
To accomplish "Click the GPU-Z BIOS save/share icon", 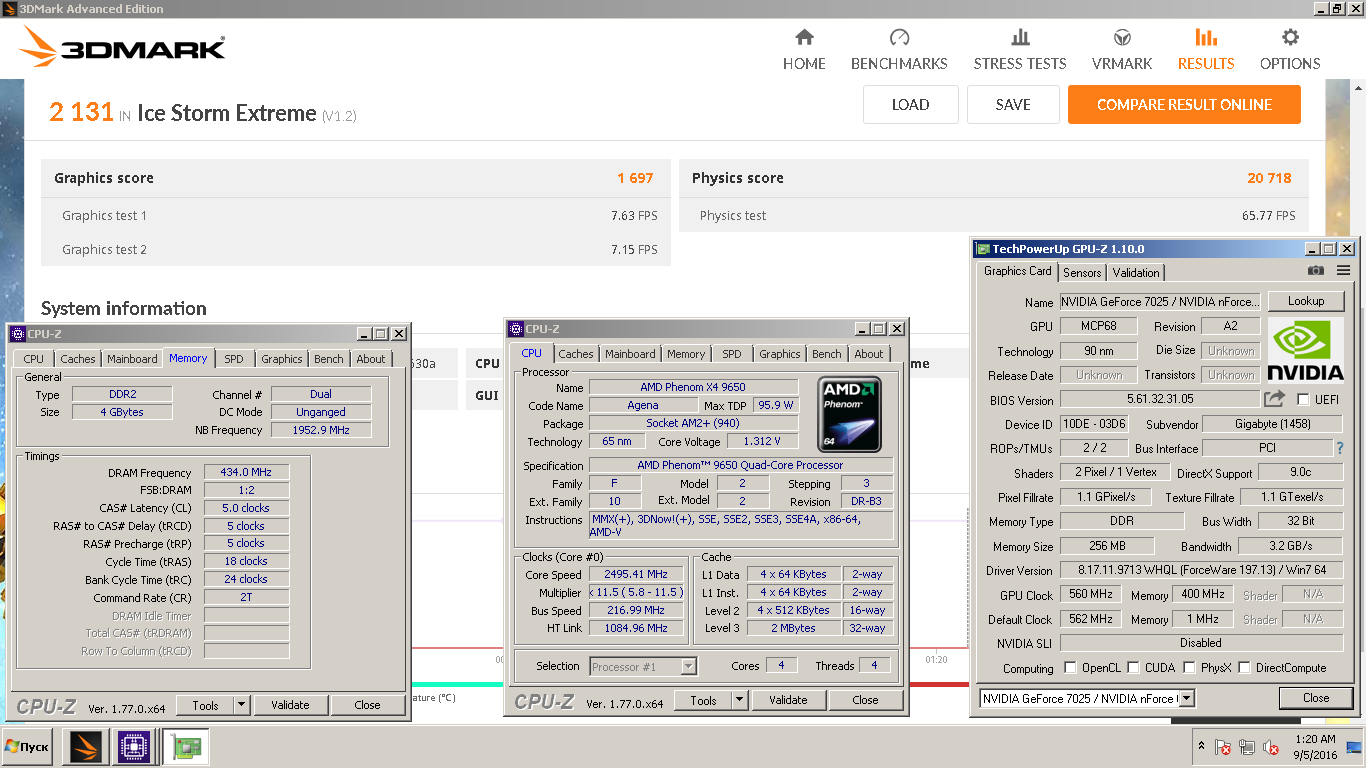I will point(1274,399).
